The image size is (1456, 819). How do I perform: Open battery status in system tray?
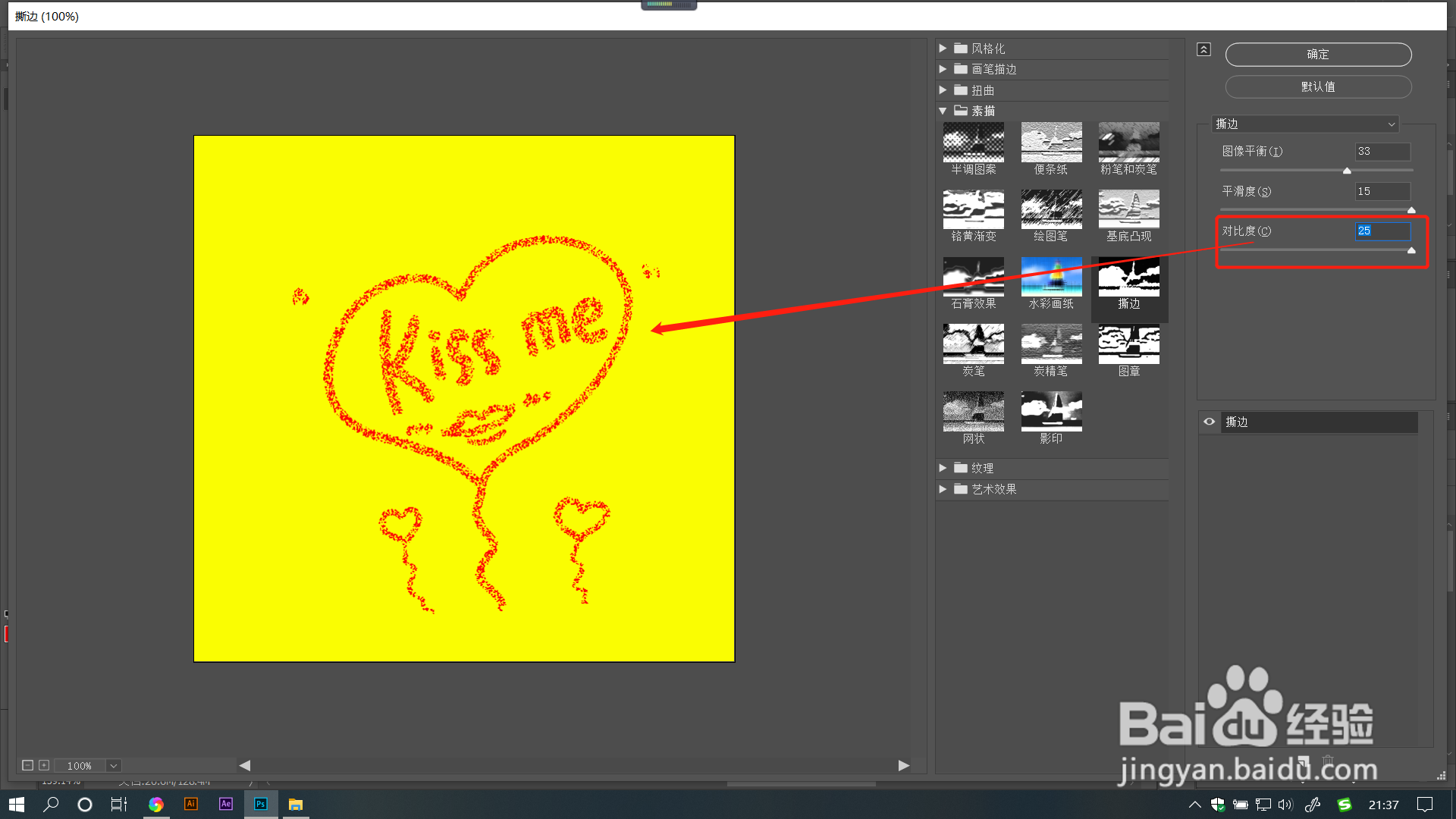pos(1241,805)
